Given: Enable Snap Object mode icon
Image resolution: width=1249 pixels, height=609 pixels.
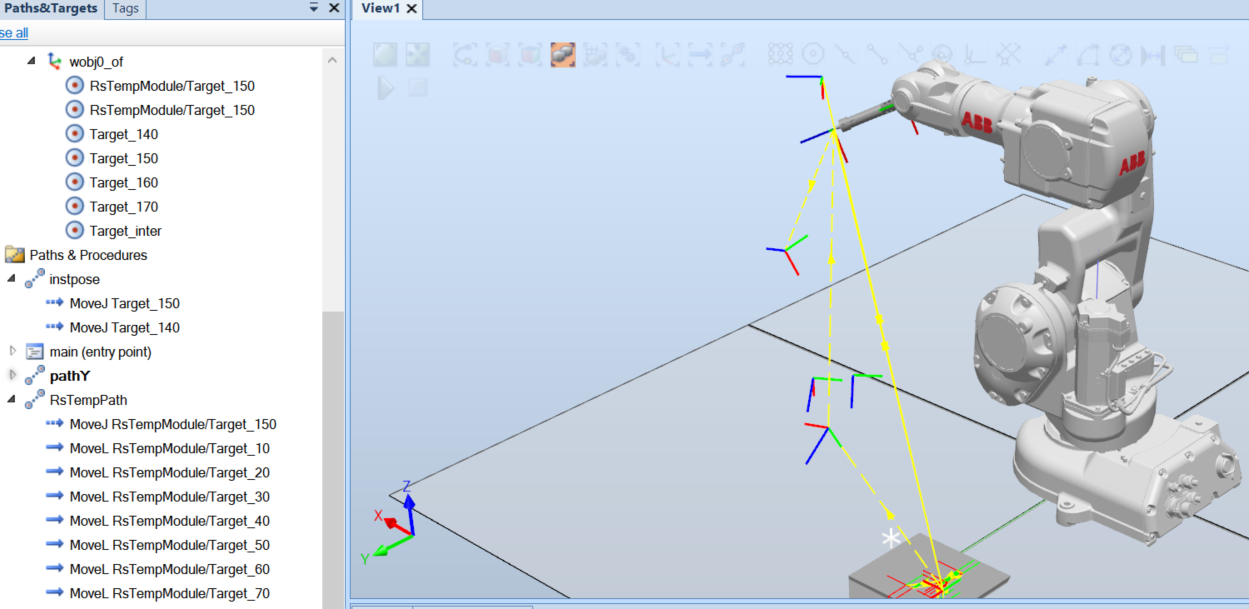Looking at the screenshot, I should (780, 55).
